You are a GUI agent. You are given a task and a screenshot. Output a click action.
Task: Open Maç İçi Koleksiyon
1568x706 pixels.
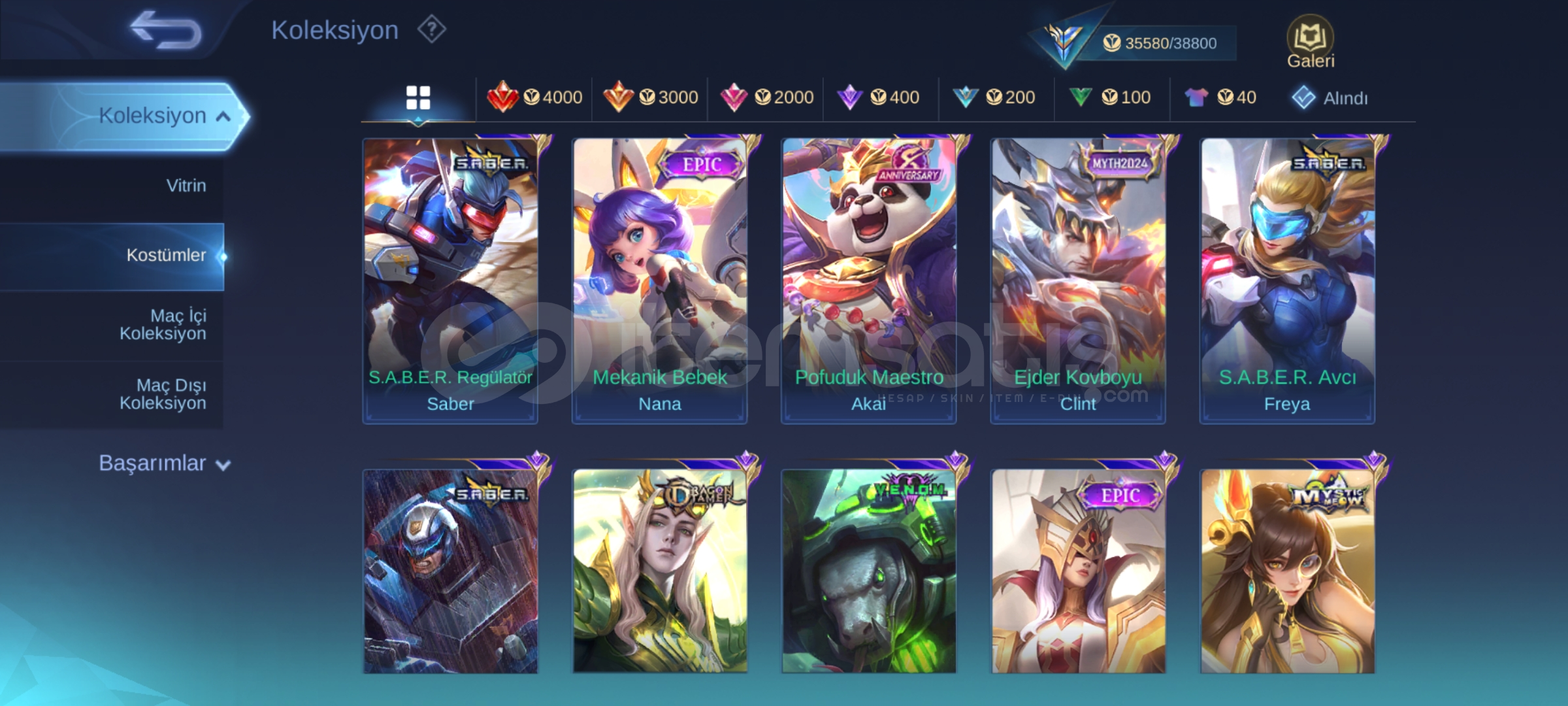(x=112, y=325)
